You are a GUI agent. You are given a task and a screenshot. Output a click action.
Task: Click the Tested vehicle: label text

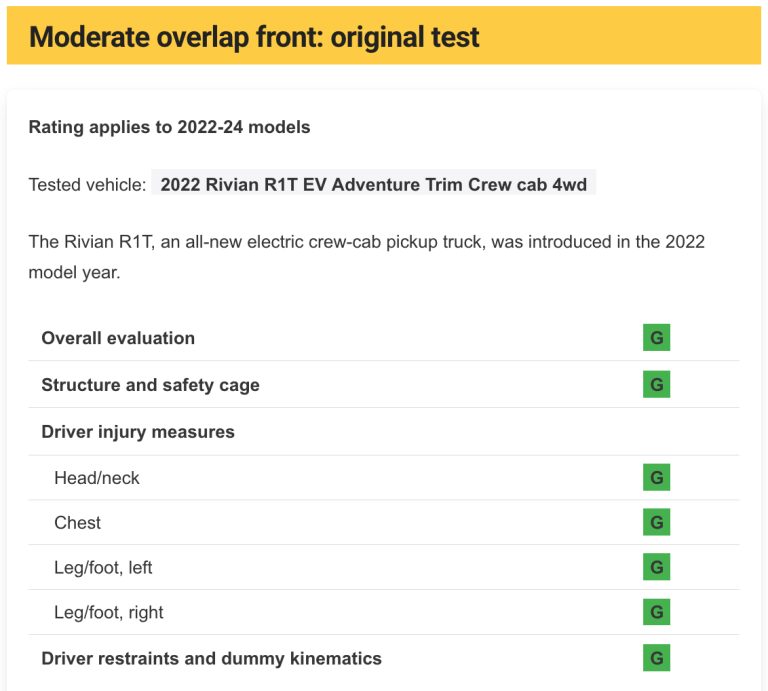[x=88, y=185]
